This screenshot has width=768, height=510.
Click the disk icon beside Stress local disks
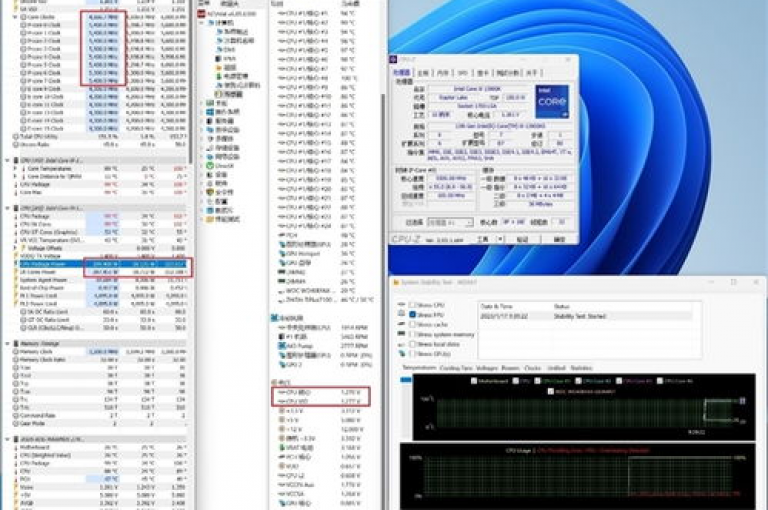[402, 344]
